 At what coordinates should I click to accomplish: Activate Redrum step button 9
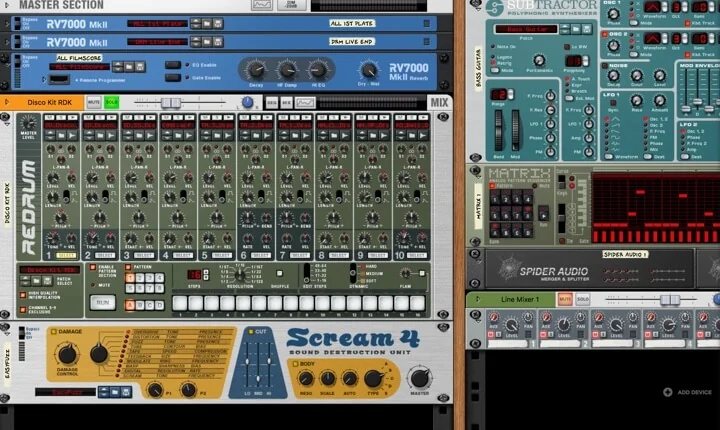306,304
